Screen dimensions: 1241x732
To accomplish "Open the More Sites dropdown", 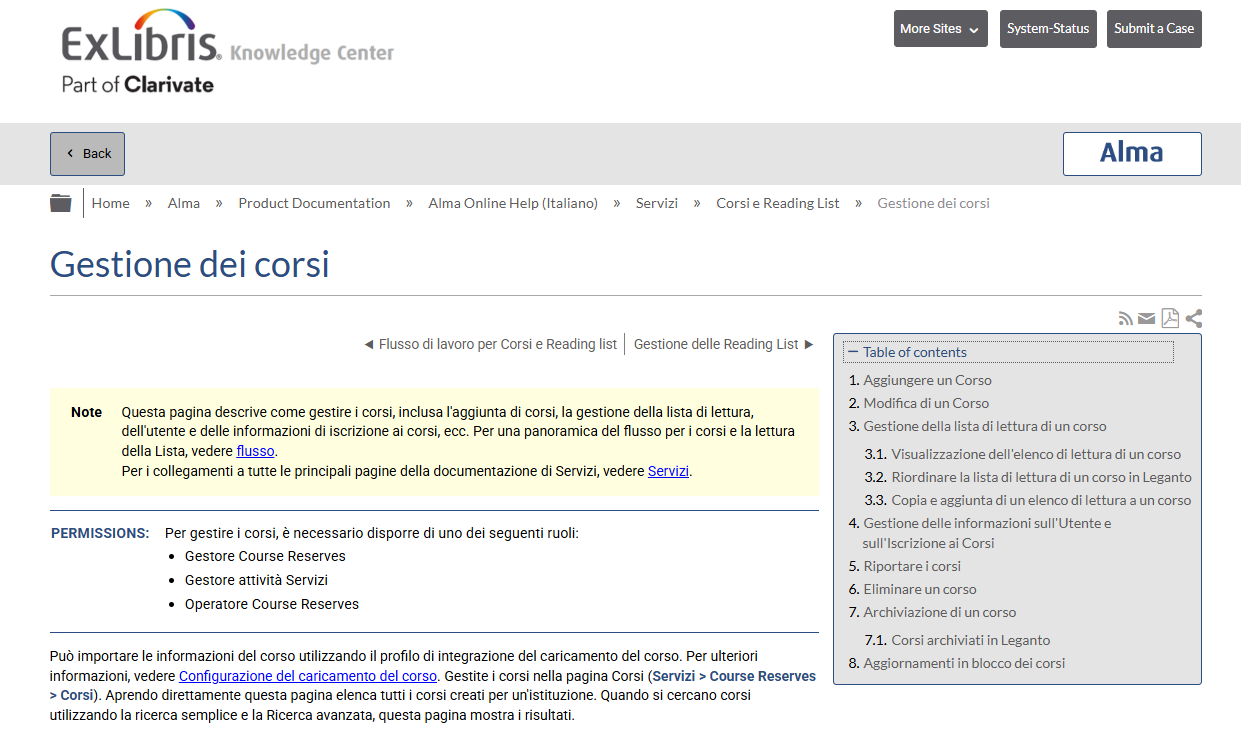I will click(941, 29).
